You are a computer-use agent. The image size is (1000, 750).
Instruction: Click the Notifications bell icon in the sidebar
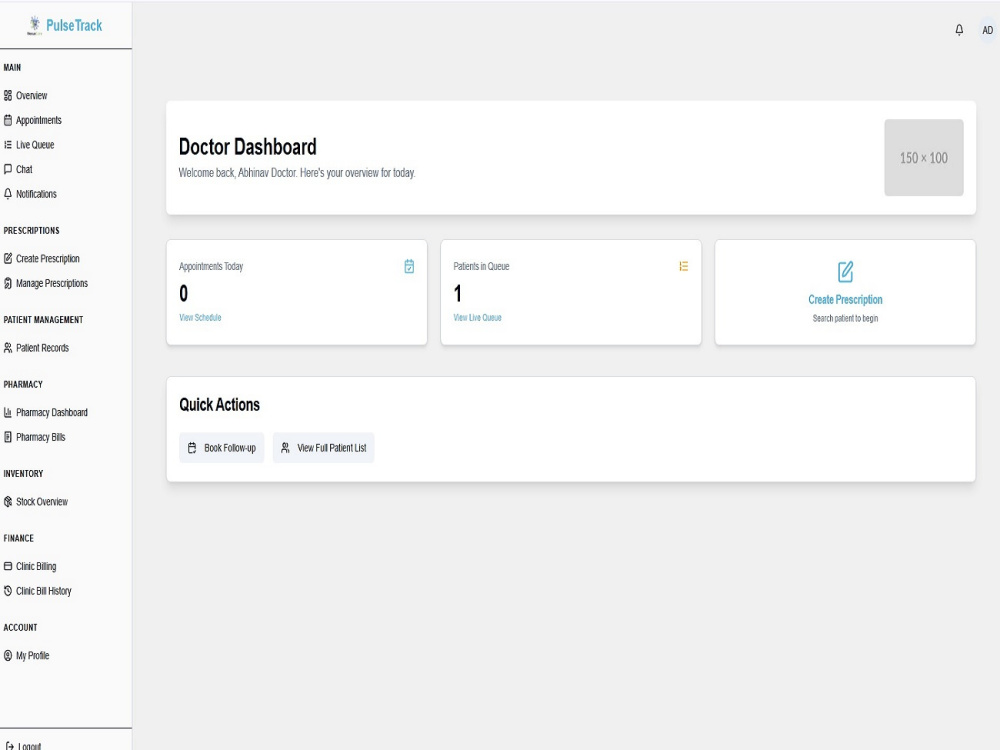(8, 194)
